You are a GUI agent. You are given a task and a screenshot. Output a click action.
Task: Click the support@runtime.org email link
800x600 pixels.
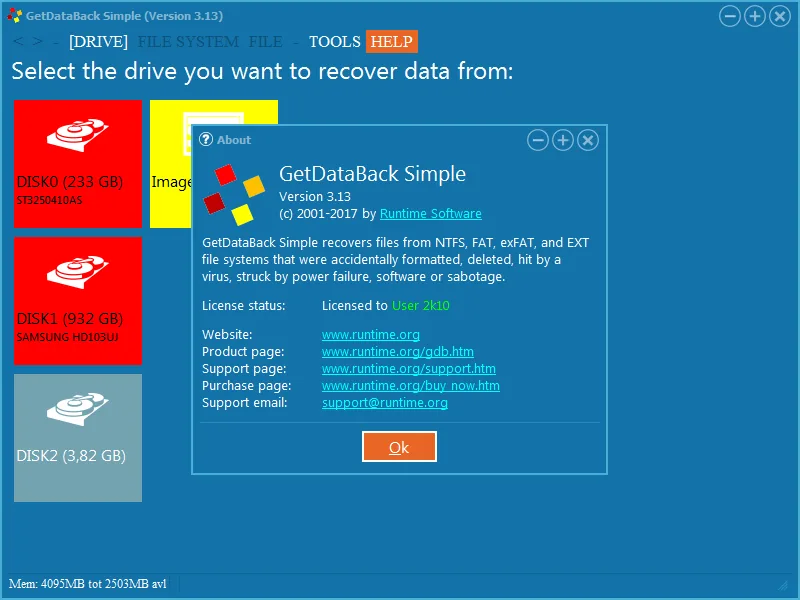click(385, 403)
